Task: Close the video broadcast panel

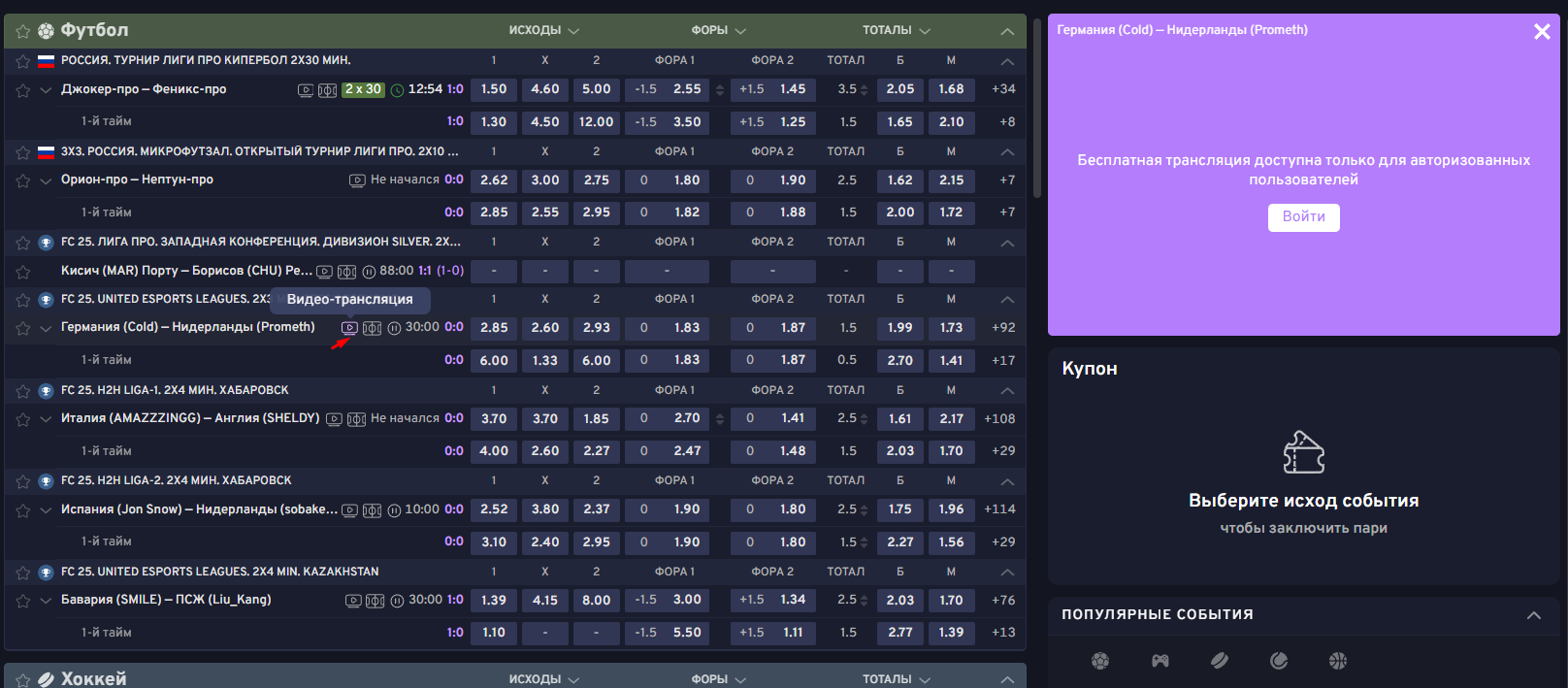Action: [x=1542, y=32]
